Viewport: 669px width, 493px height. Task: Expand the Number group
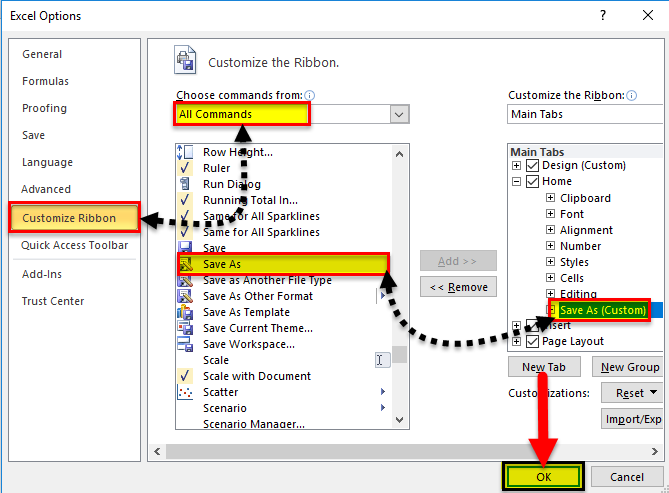tap(550, 245)
